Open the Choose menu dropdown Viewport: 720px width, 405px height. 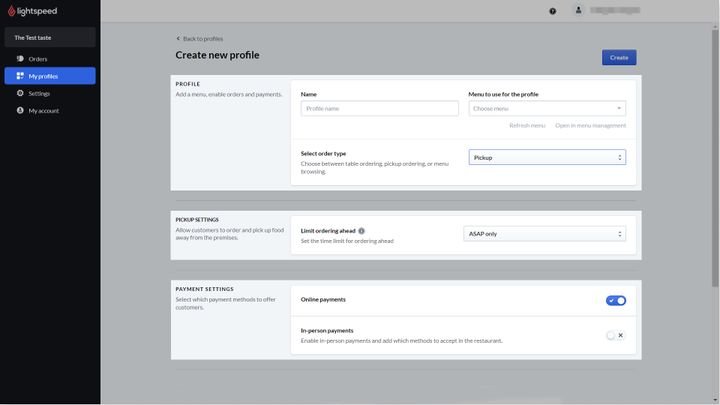coord(547,108)
